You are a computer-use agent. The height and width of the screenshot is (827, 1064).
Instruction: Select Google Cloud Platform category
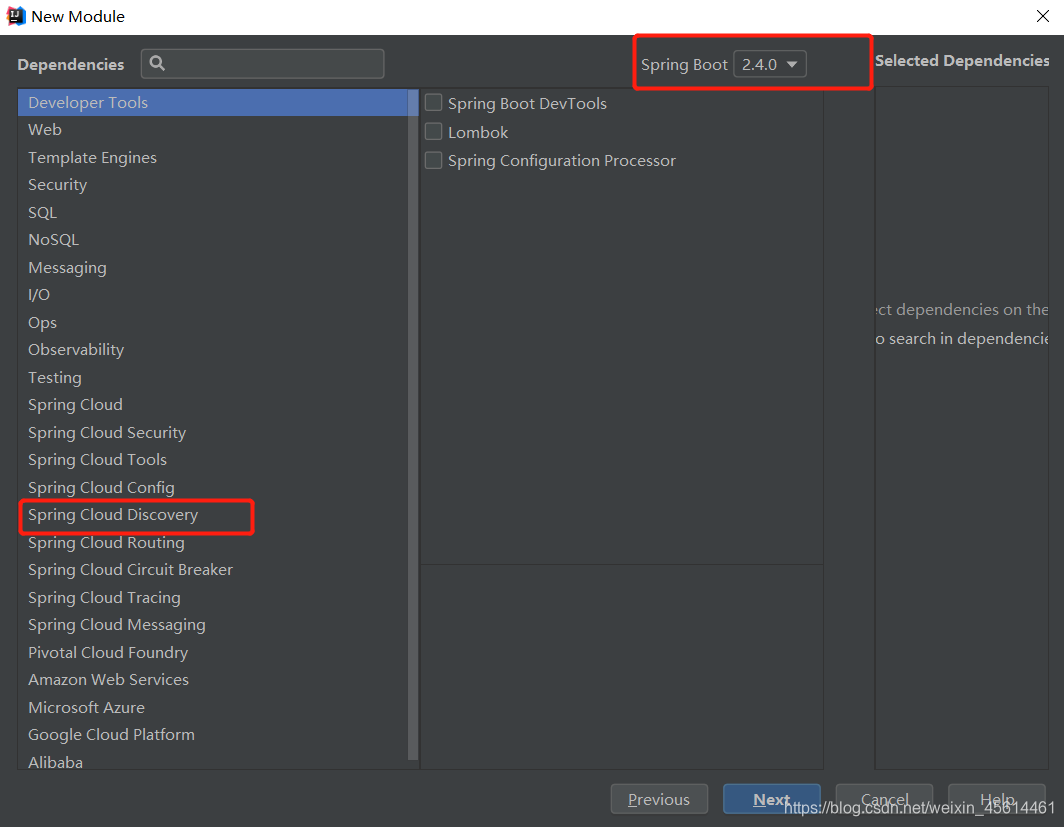click(213, 735)
